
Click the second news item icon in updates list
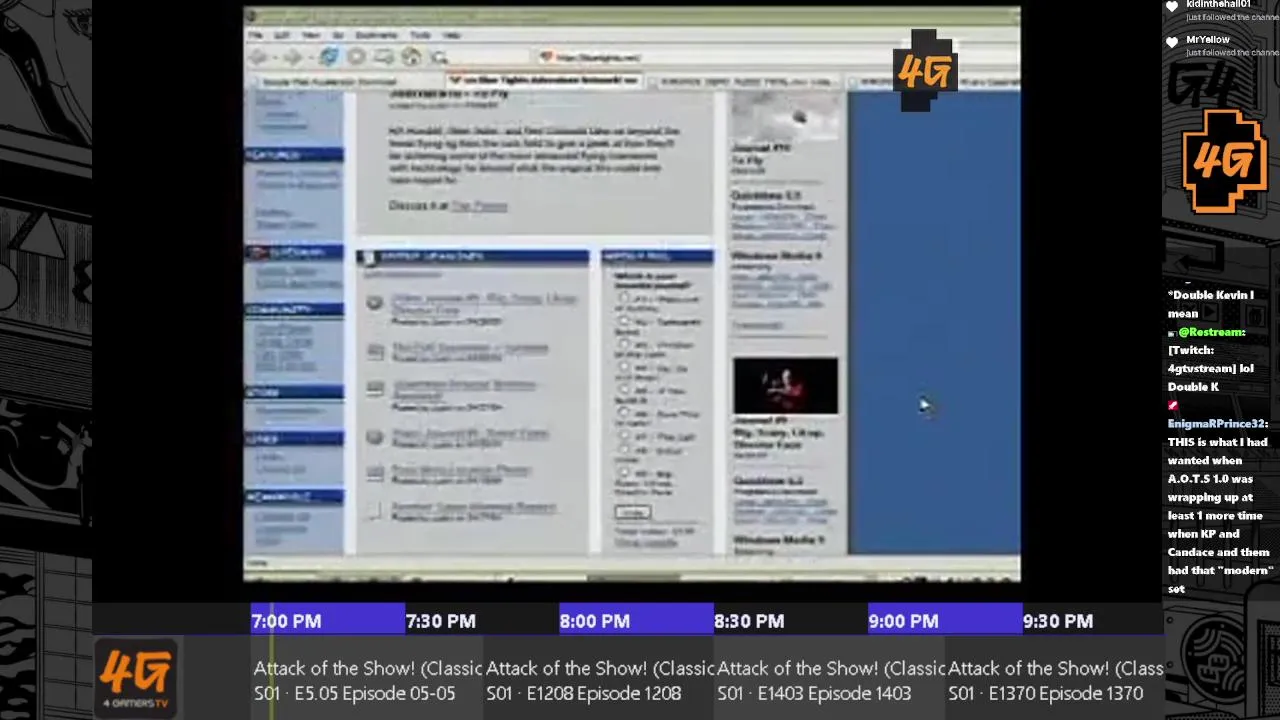[374, 350]
